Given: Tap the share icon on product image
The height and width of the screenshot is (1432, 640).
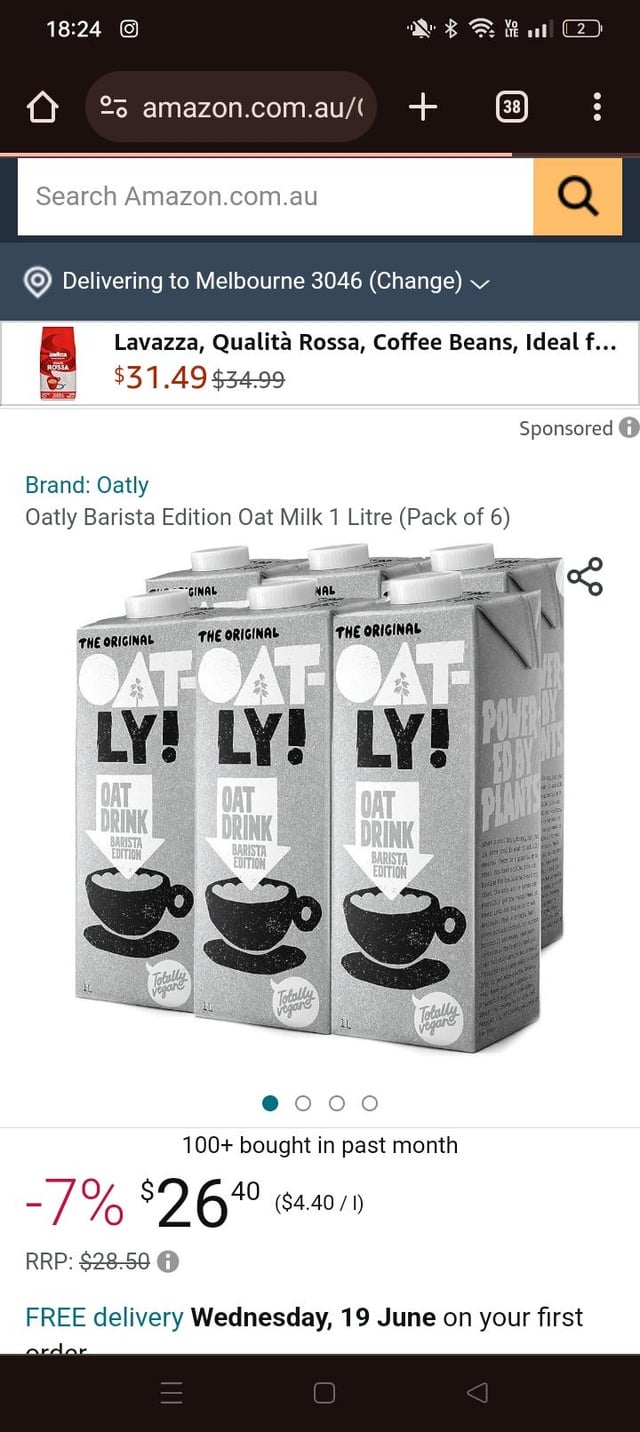Looking at the screenshot, I should (585, 577).
